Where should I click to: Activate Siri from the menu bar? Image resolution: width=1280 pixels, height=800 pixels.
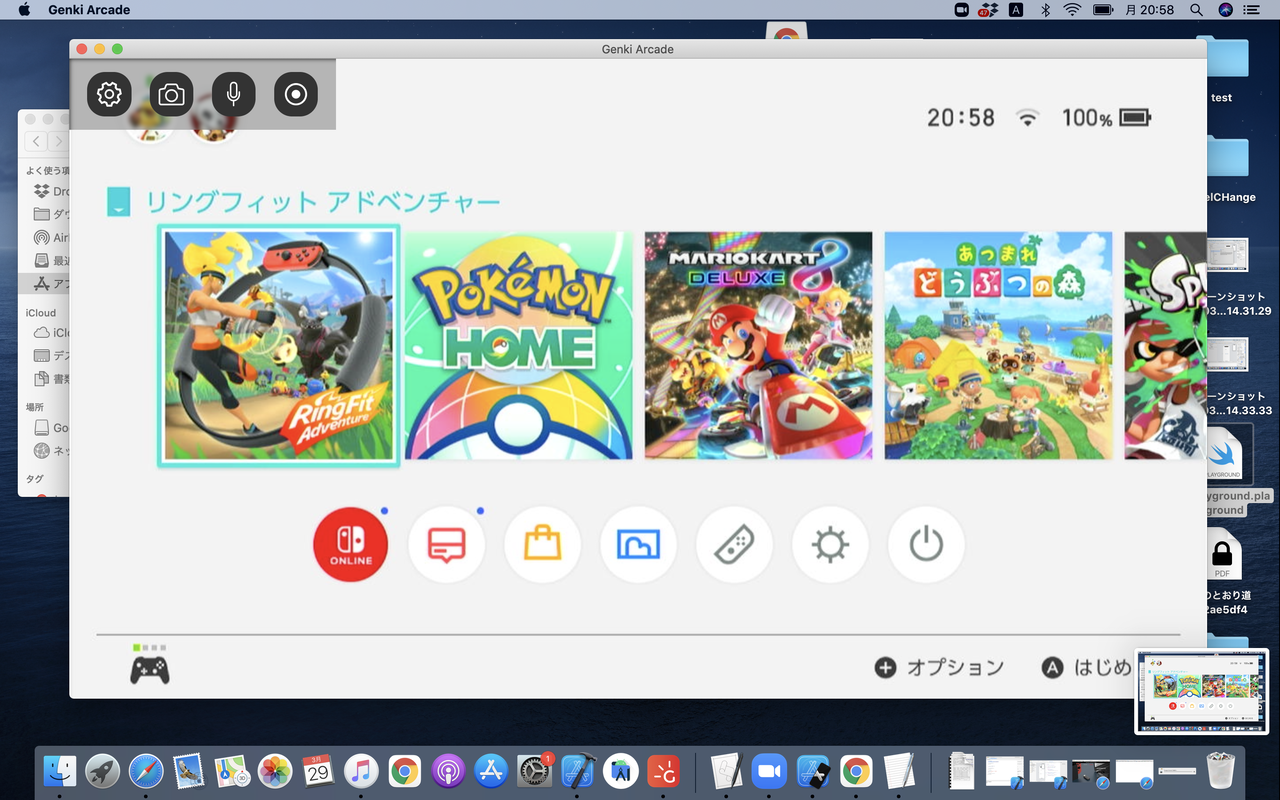(1226, 10)
